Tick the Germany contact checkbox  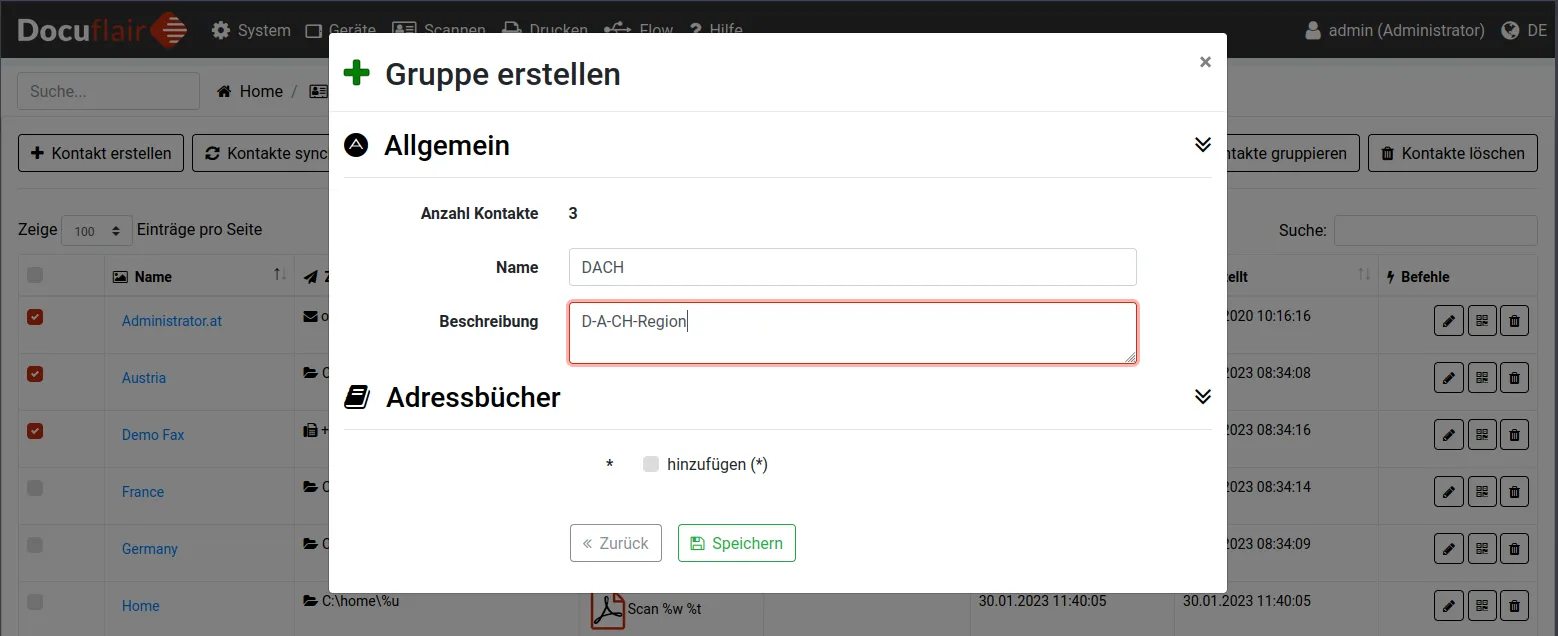(35, 545)
